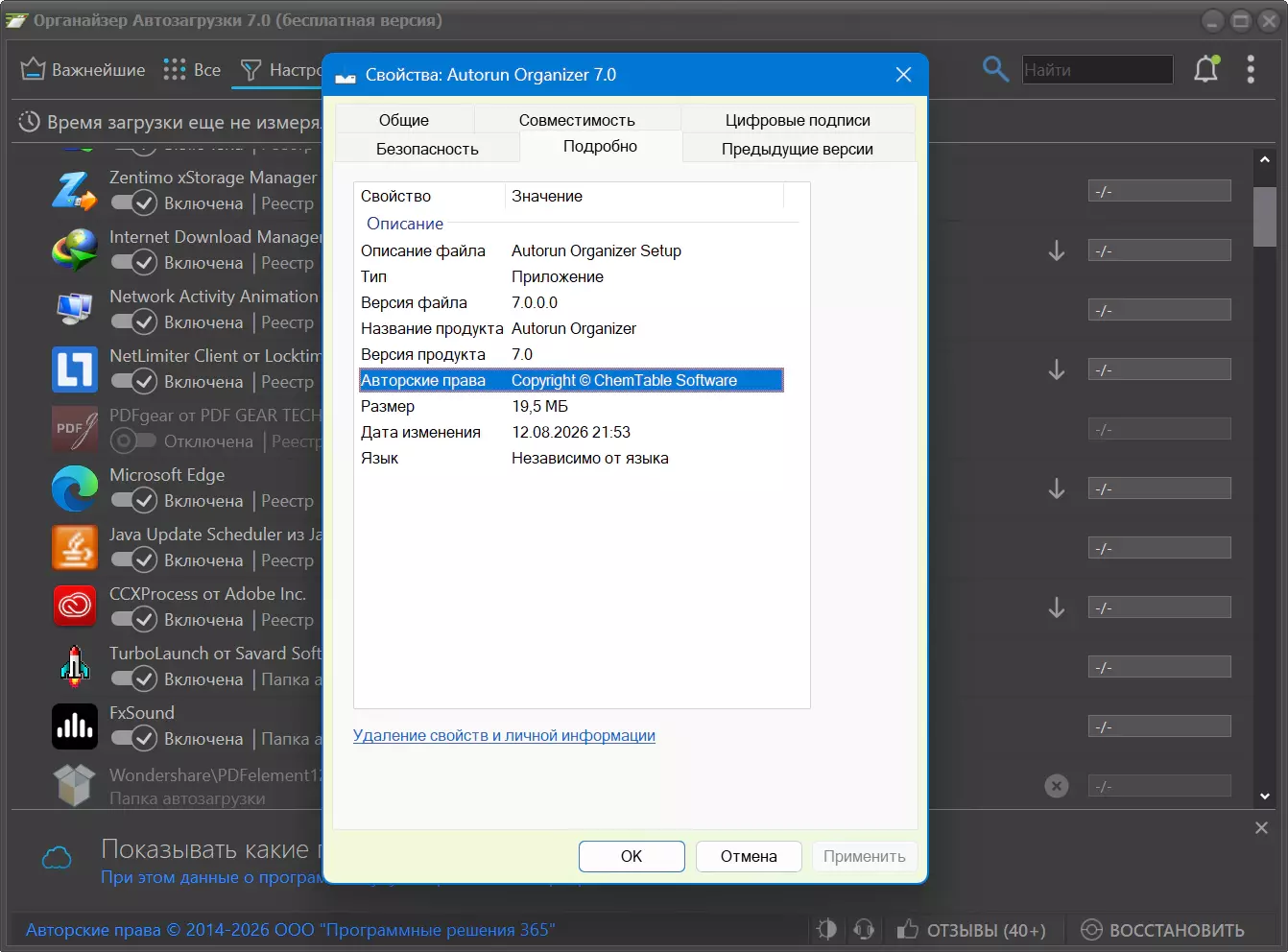
Task: Click the red Adobe CCXProcess icon
Action: (74, 607)
